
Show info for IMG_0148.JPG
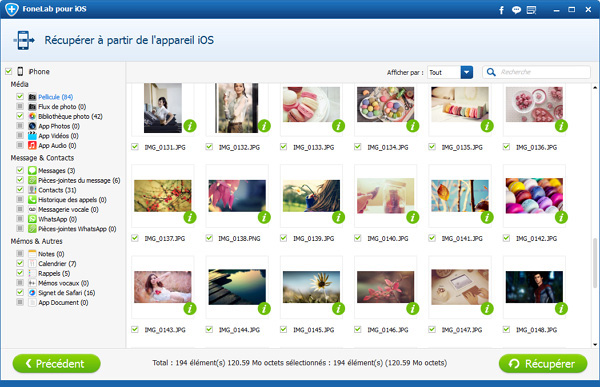561,308
